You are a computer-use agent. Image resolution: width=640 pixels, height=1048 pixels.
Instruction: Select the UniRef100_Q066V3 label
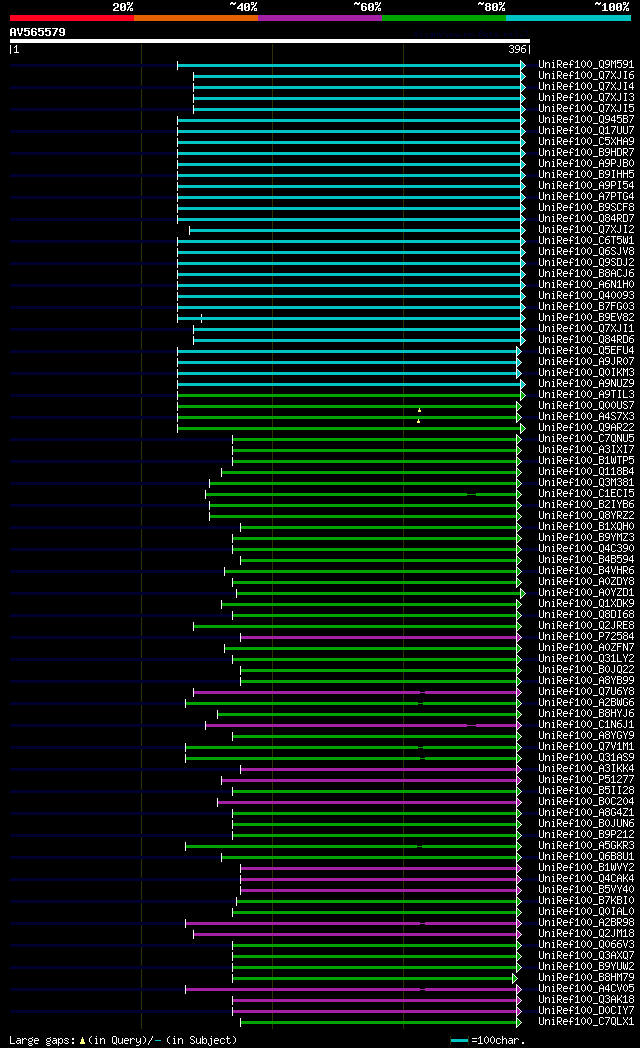click(586, 945)
